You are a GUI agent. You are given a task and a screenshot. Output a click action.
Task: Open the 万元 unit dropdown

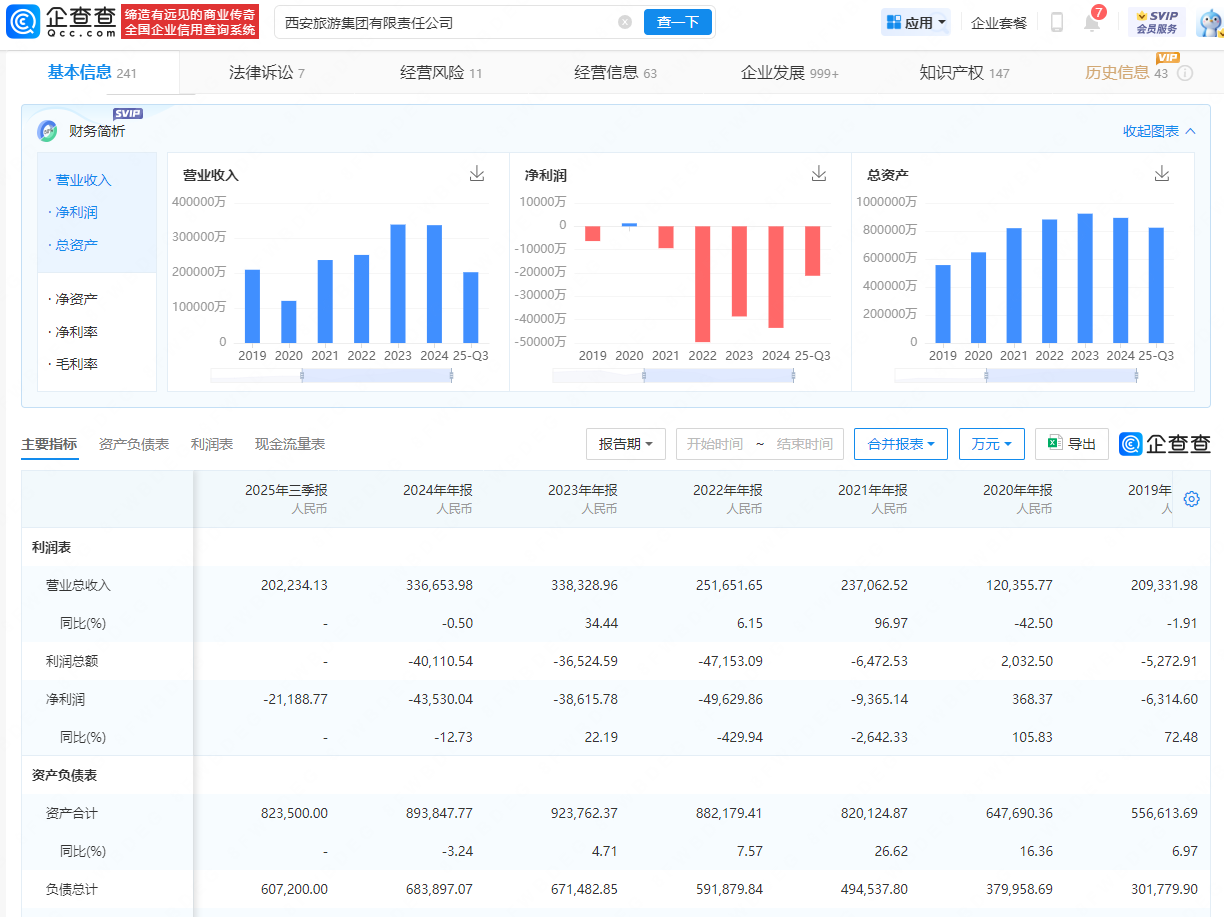coord(992,444)
